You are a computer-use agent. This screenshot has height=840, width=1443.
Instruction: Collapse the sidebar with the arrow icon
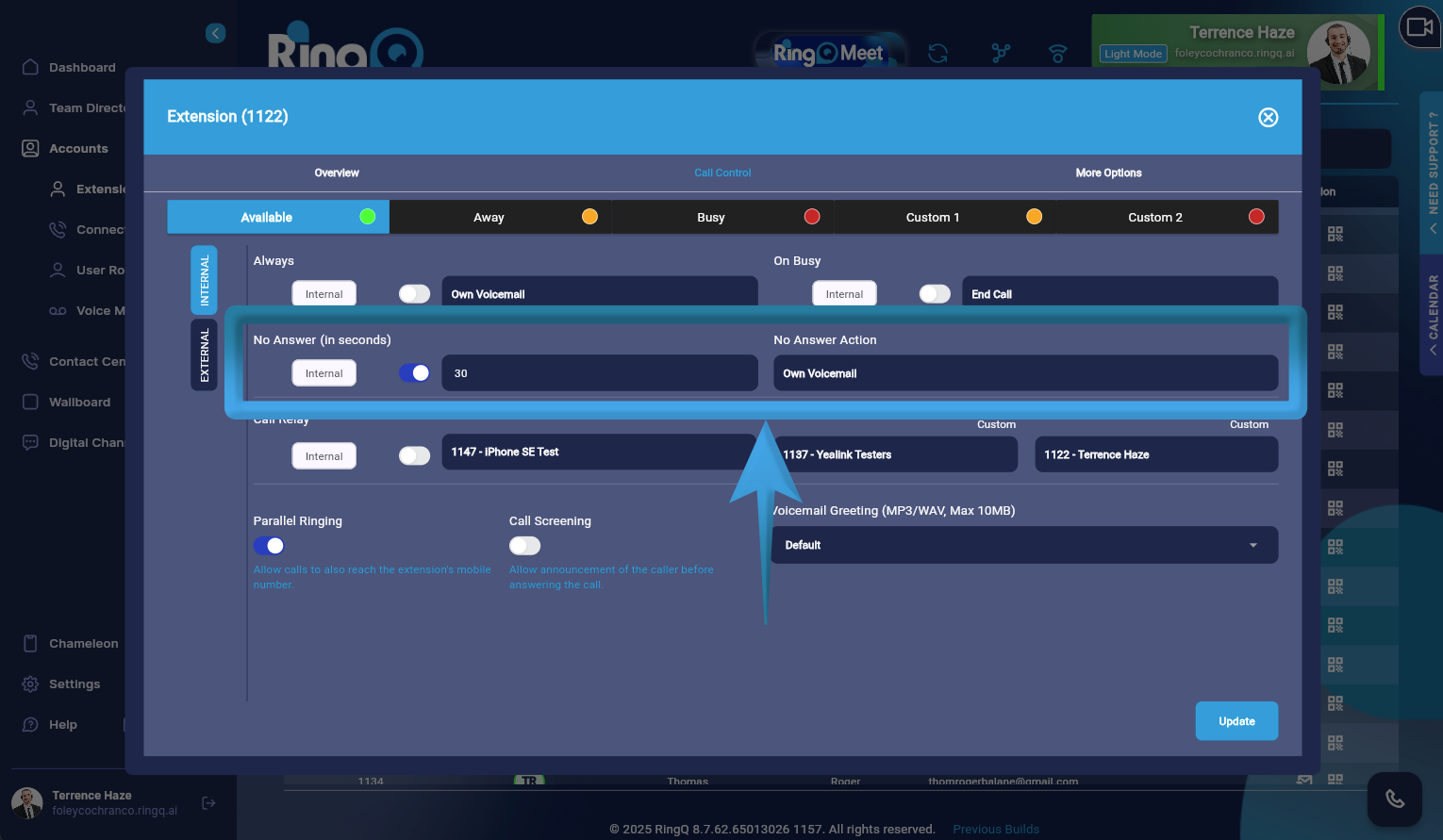[216, 33]
